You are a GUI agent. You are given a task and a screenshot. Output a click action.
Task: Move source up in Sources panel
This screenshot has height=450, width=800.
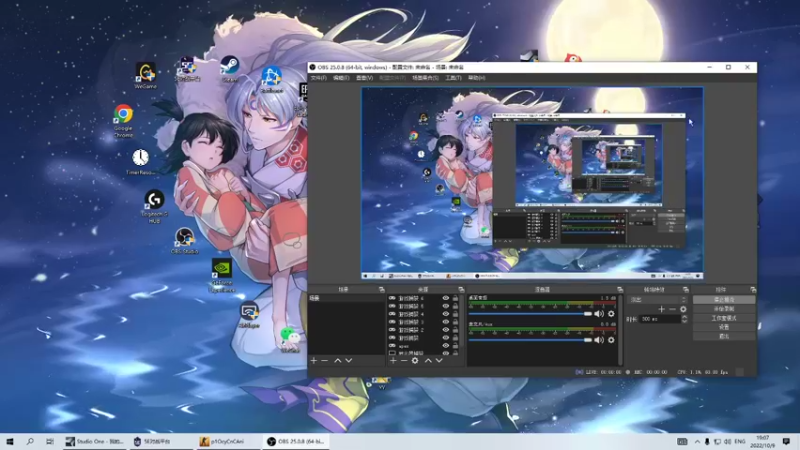tap(428, 361)
